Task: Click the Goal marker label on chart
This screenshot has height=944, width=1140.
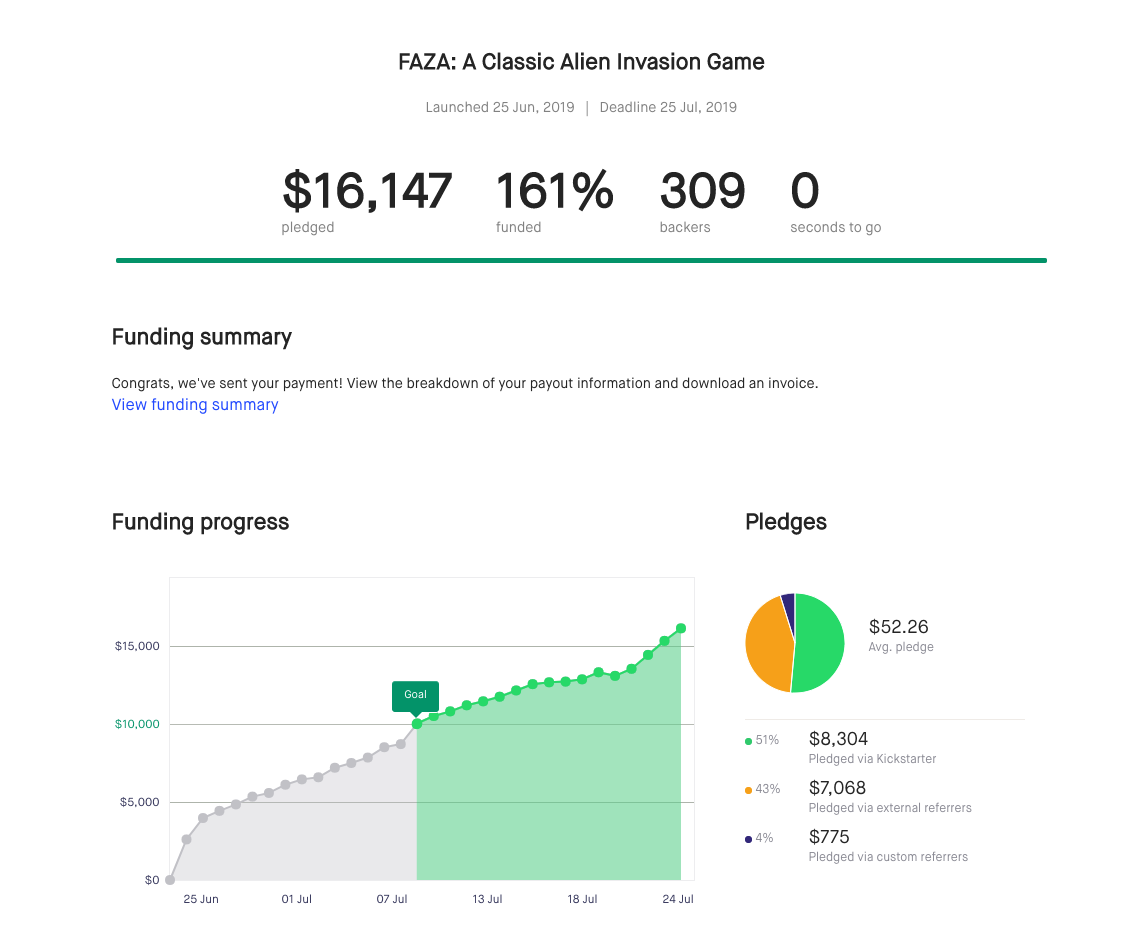Action: point(415,695)
